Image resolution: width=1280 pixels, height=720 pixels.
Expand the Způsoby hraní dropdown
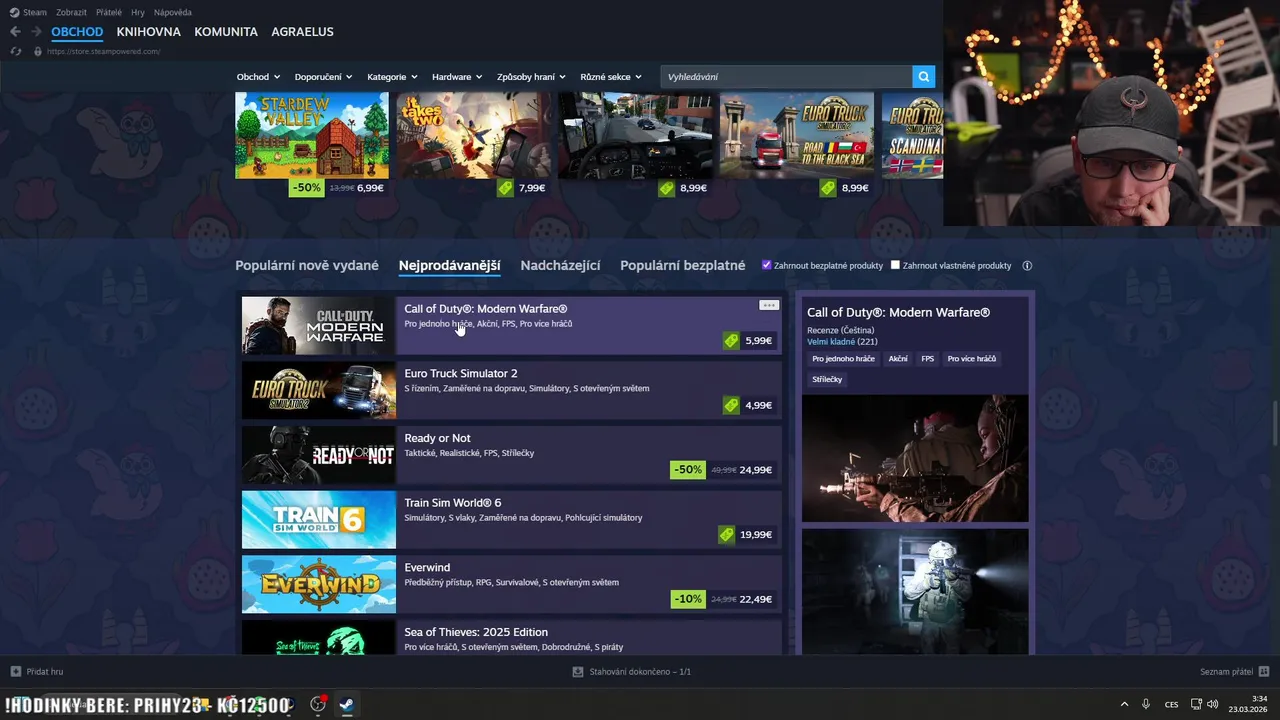pos(531,77)
